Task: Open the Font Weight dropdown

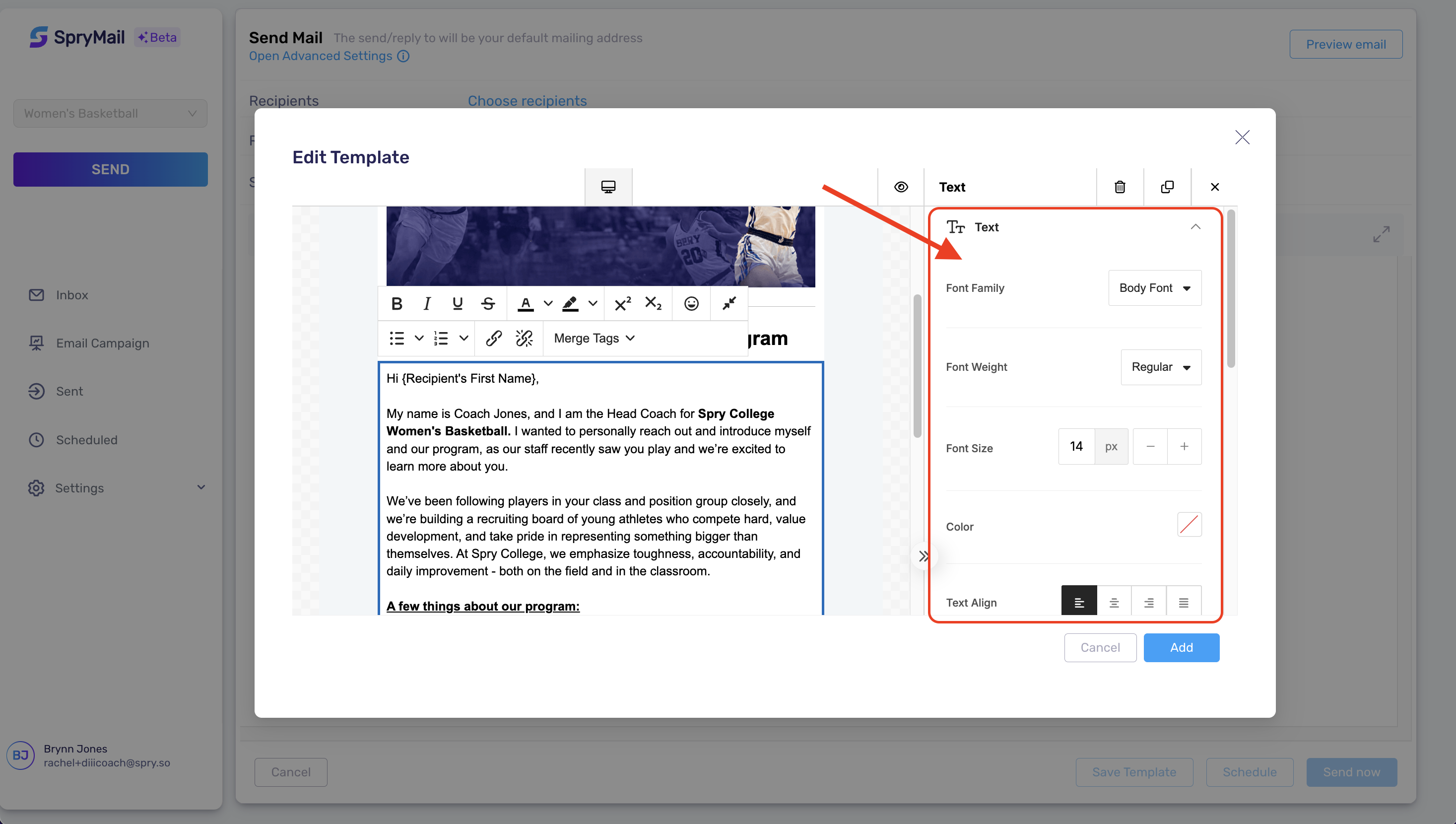Action: 1161,367
